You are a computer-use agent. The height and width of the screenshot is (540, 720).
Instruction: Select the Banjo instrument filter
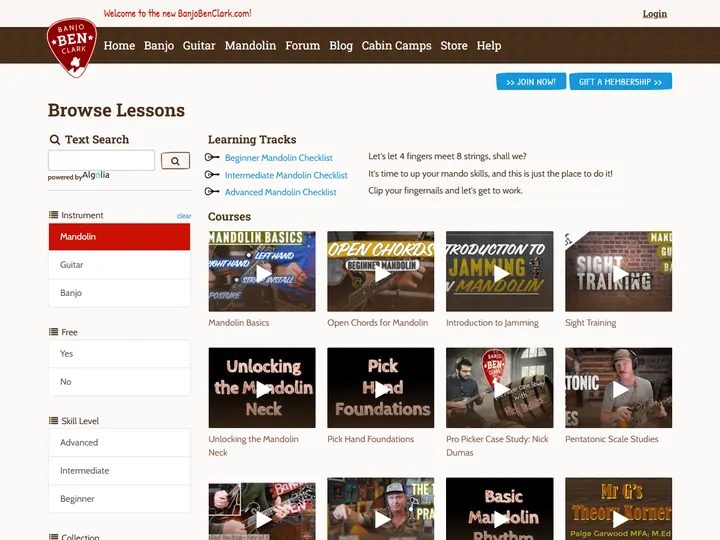[x=119, y=293]
